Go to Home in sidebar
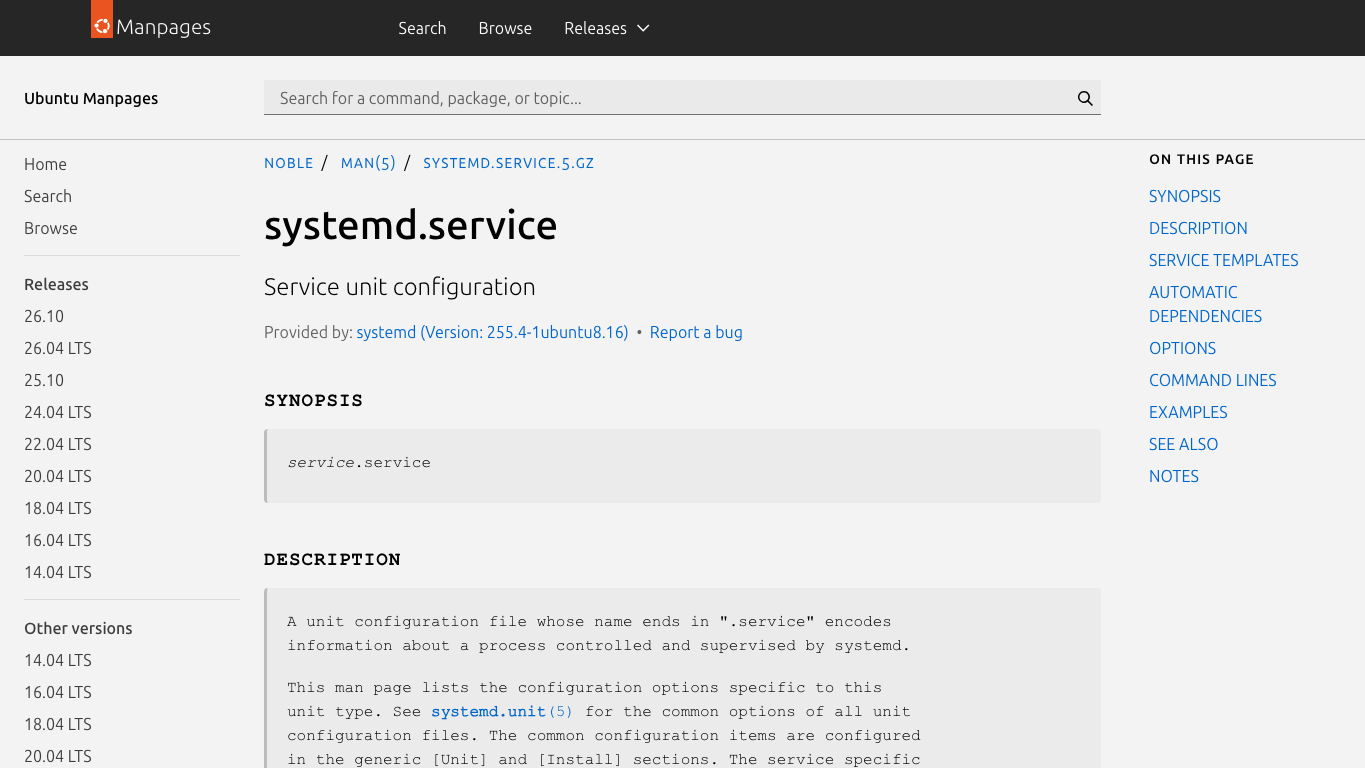The height and width of the screenshot is (768, 1365). click(45, 164)
